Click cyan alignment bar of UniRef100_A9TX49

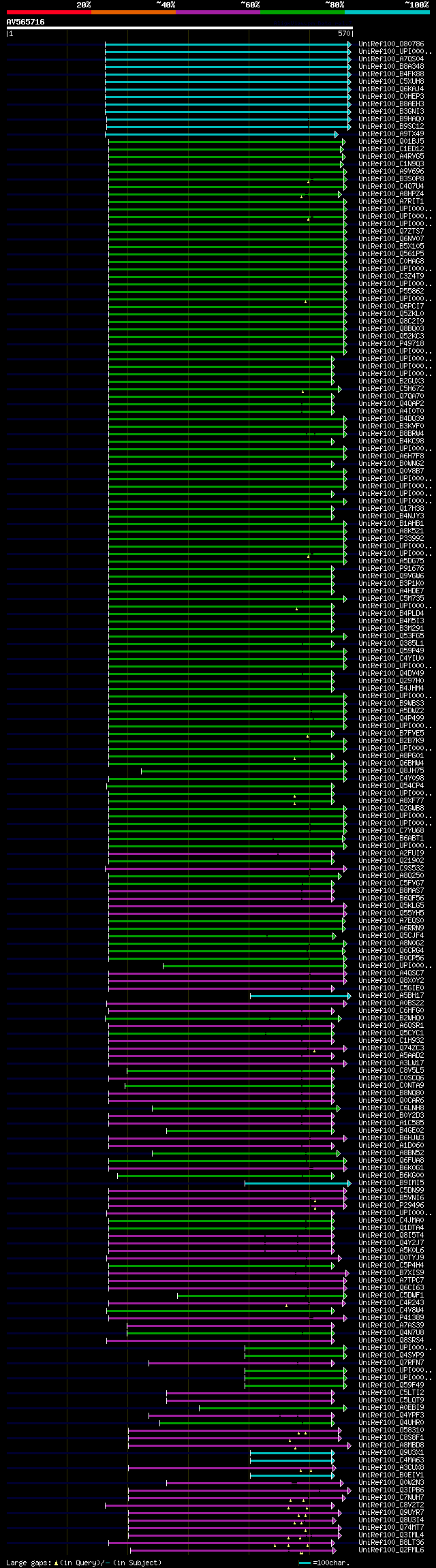(221, 134)
